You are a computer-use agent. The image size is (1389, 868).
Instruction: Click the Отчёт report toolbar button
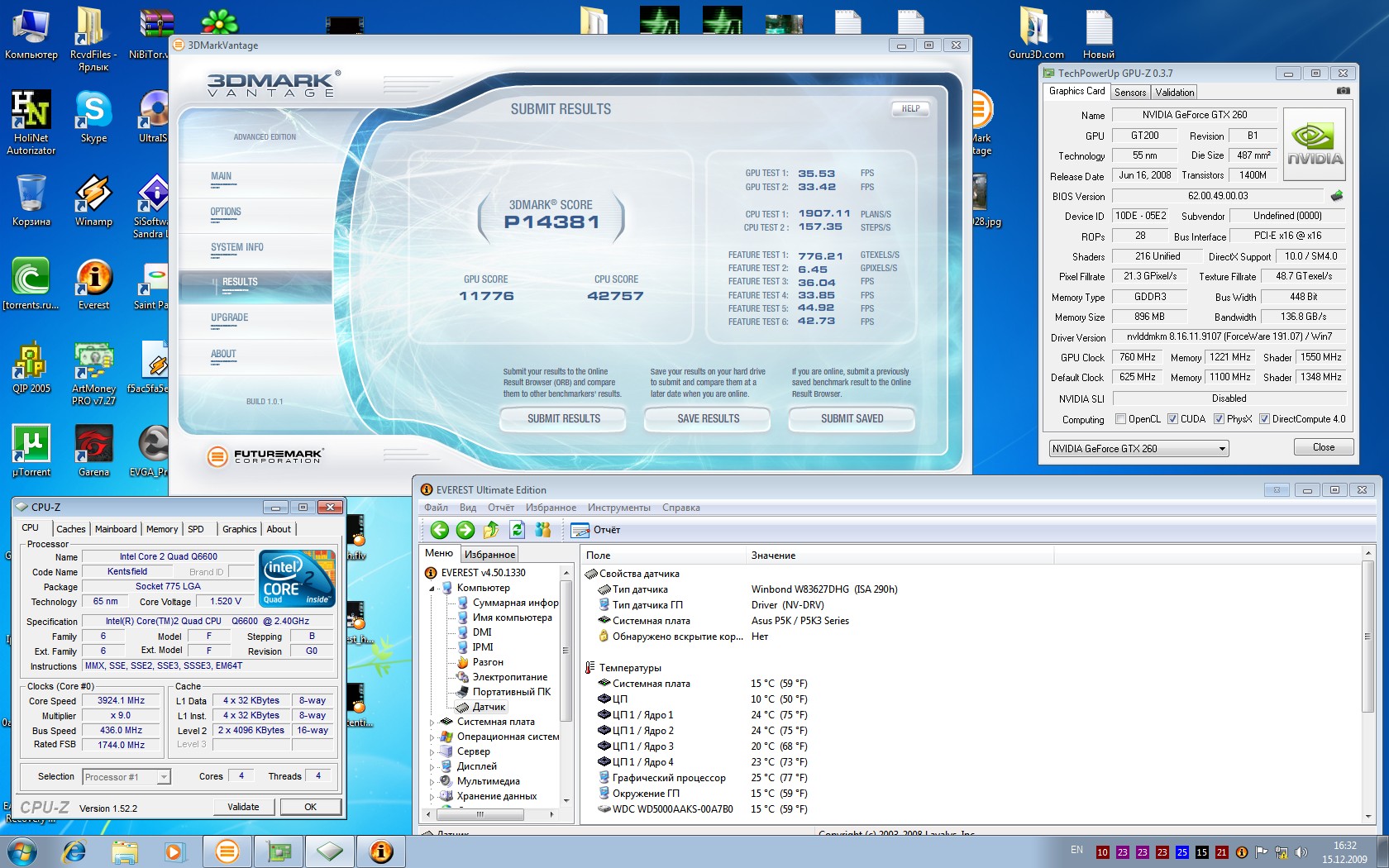(x=596, y=530)
